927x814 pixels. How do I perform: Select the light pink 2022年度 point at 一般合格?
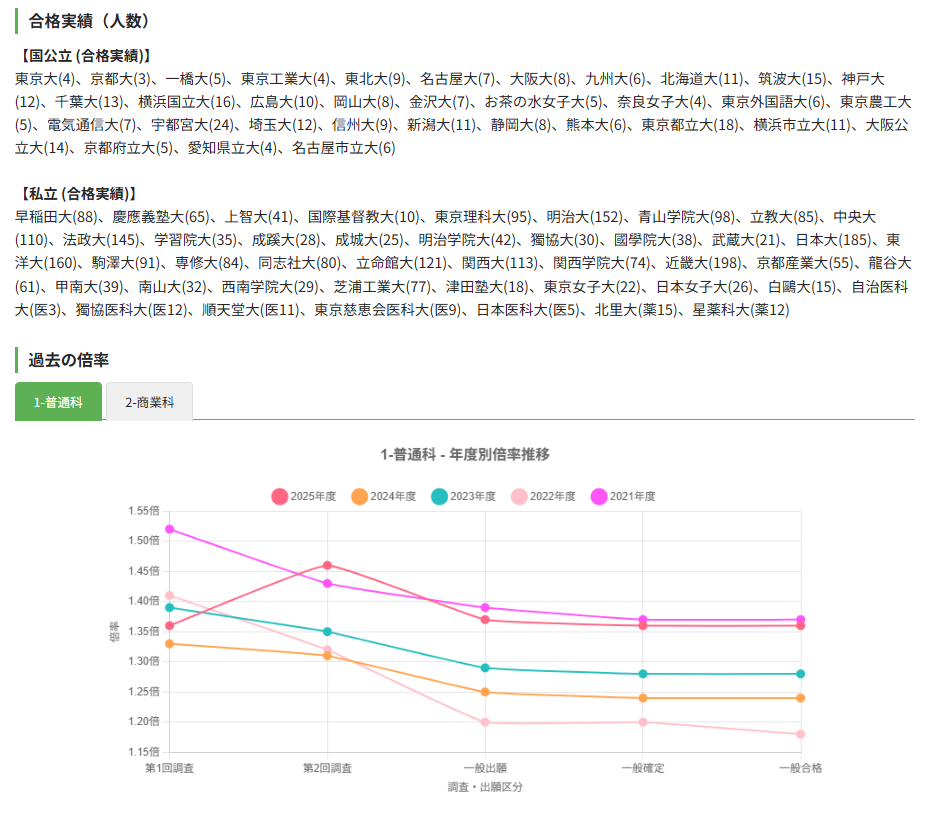coord(801,734)
